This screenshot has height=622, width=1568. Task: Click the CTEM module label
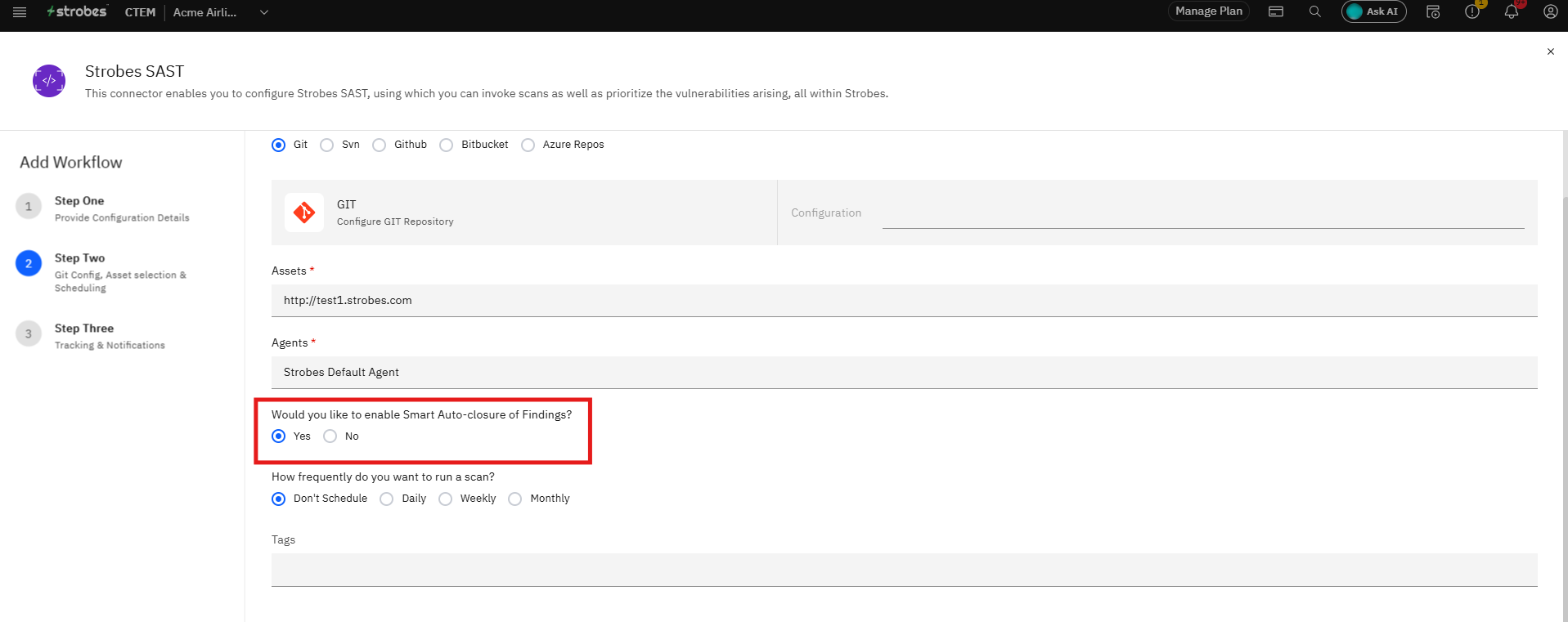pos(140,12)
